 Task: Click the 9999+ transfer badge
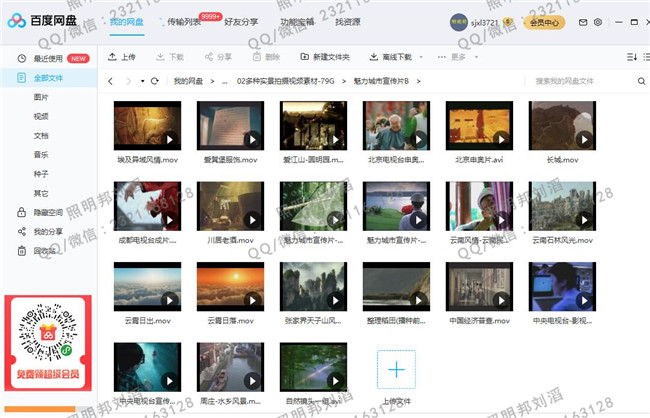(x=210, y=17)
